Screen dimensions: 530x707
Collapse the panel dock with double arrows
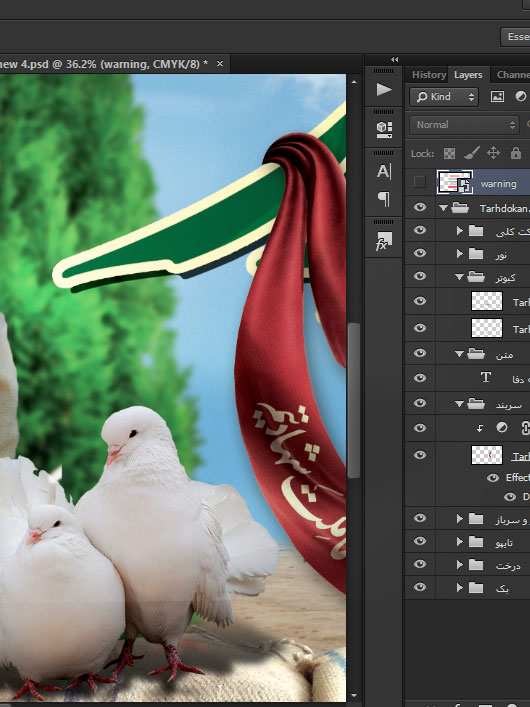tap(395, 60)
